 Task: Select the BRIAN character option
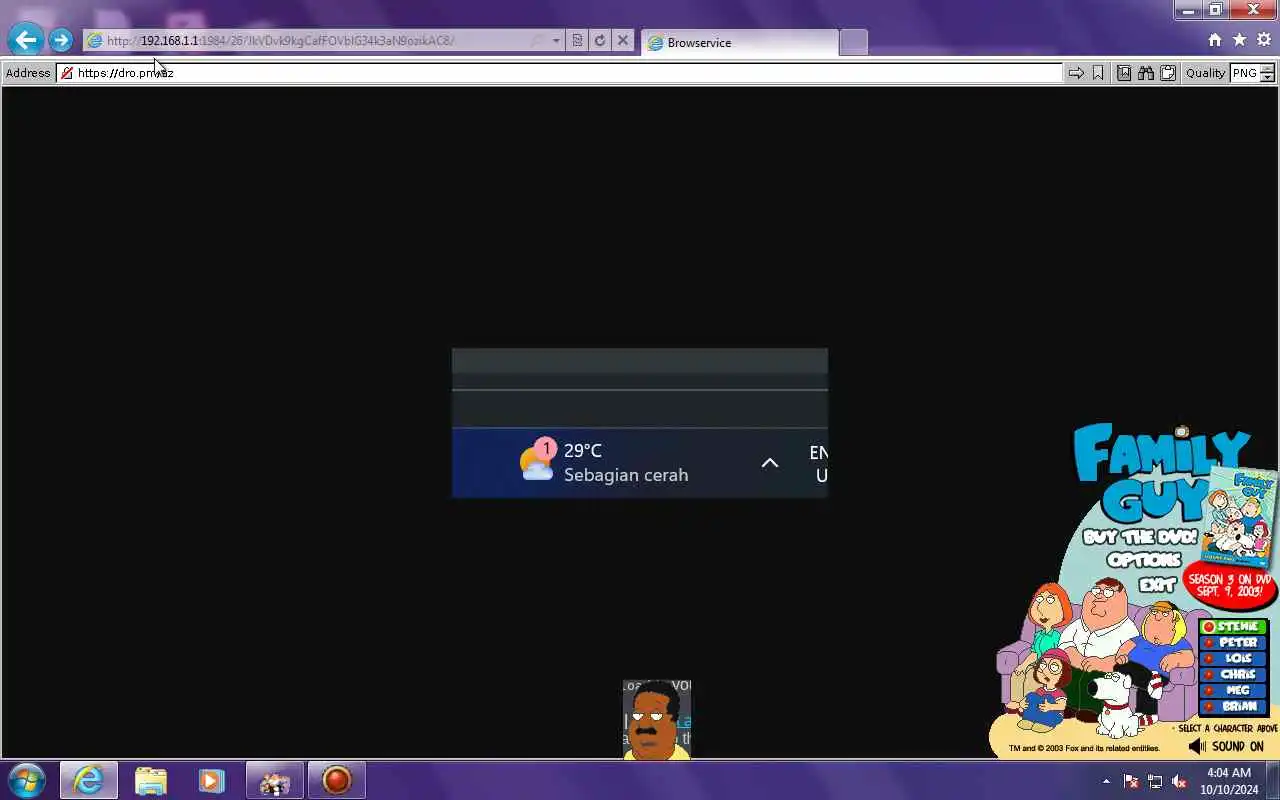point(1233,706)
